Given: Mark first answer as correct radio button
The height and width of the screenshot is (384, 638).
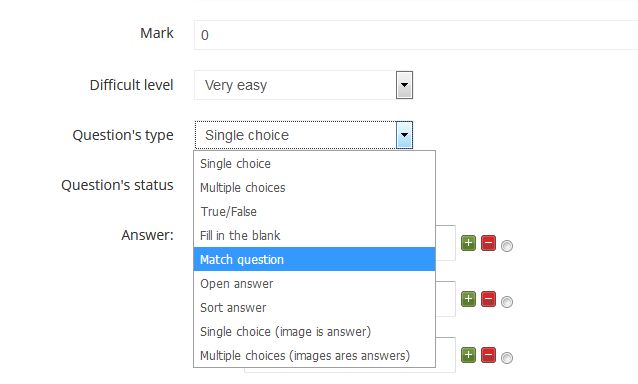Looking at the screenshot, I should coord(507,246).
